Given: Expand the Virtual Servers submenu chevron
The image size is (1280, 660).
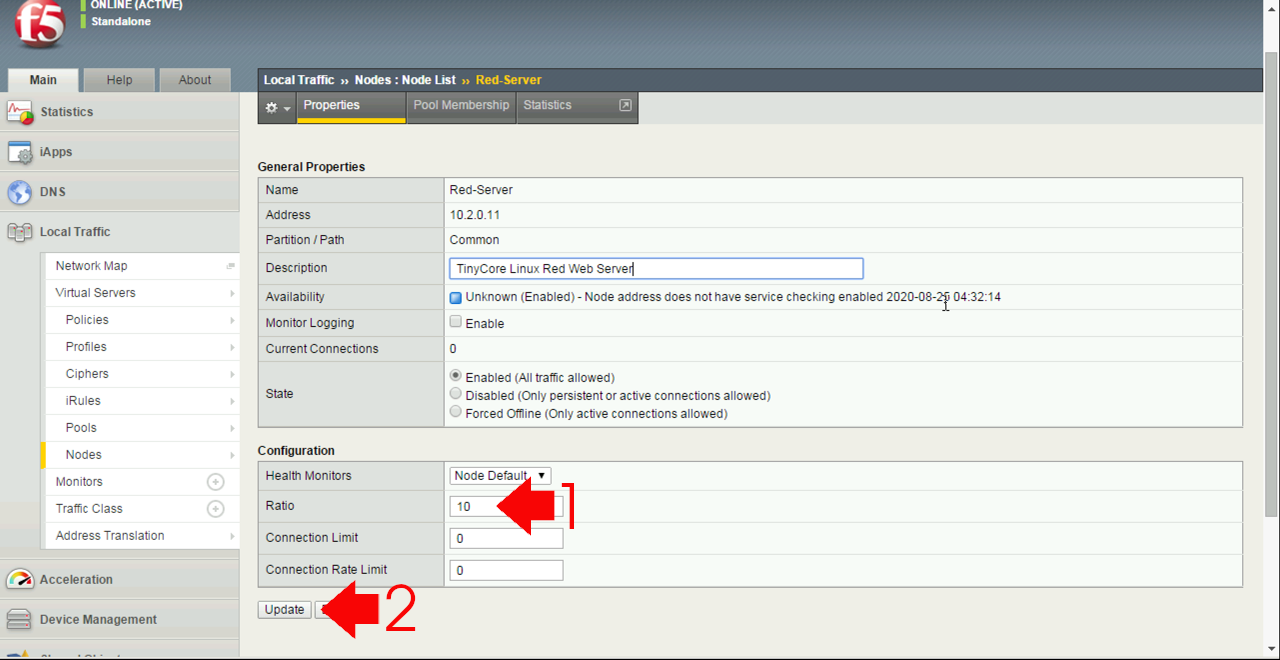Looking at the screenshot, I should click(x=230, y=292).
